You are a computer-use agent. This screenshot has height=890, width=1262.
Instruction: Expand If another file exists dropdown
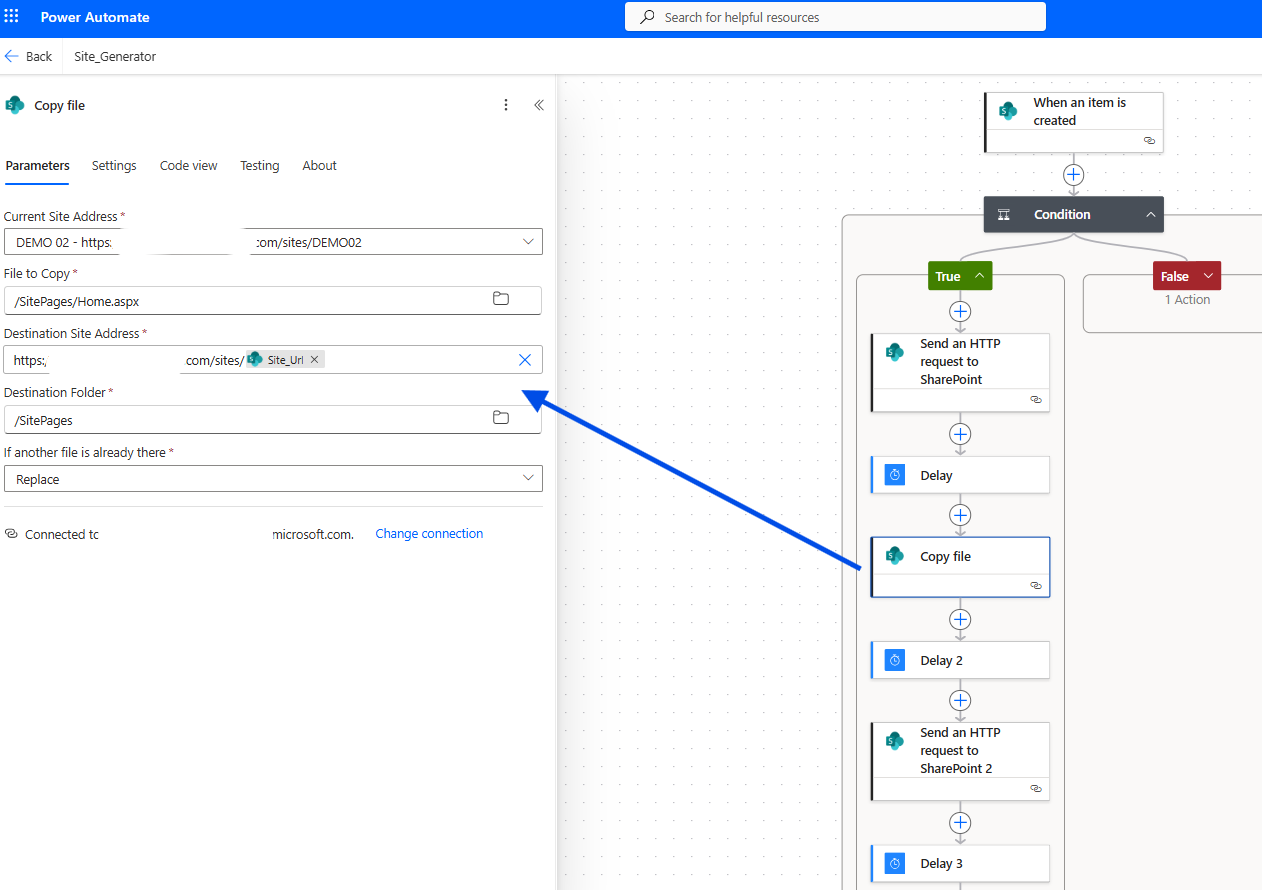pos(528,478)
